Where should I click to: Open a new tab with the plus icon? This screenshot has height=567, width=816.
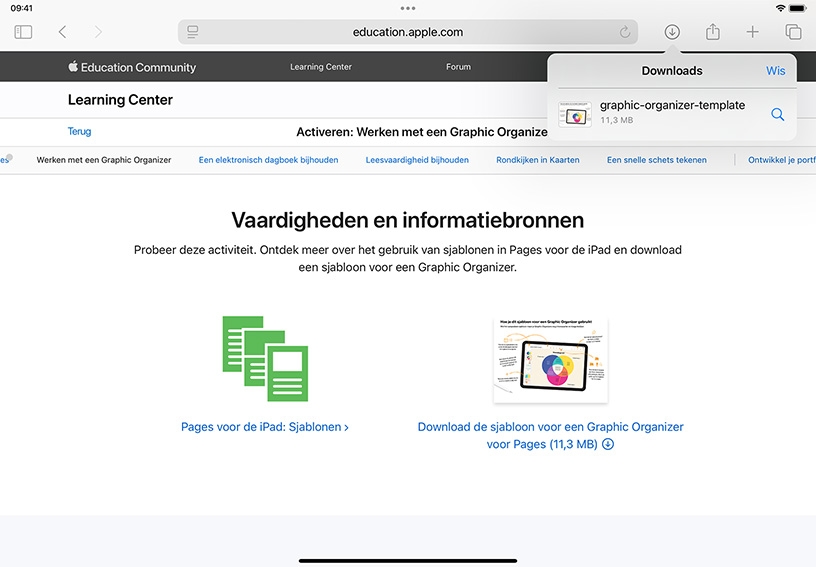coord(753,32)
